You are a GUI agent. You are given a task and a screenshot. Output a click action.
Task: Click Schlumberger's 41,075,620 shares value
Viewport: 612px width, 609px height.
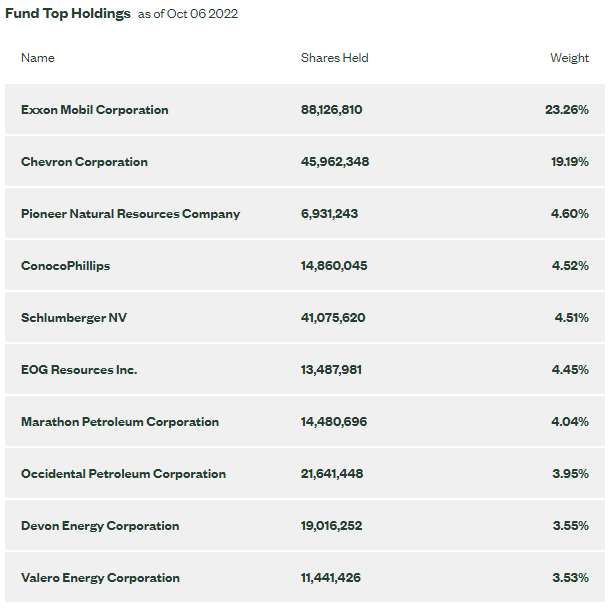(x=333, y=318)
